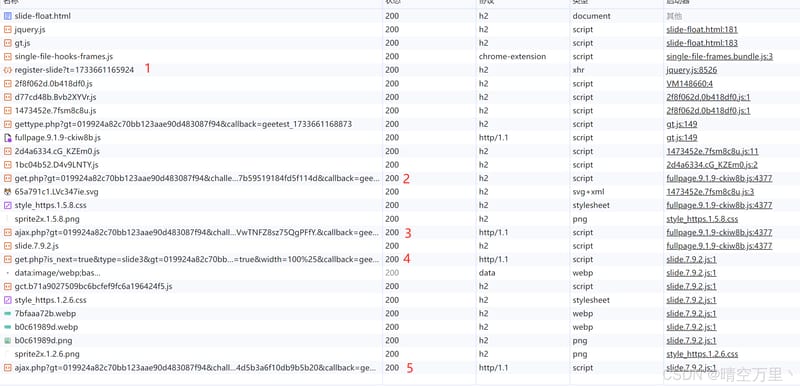Open 2f8f062d.0b418df0.js:1 initiator in d77cd48b row
The image size is (800, 388).
pos(708,97)
